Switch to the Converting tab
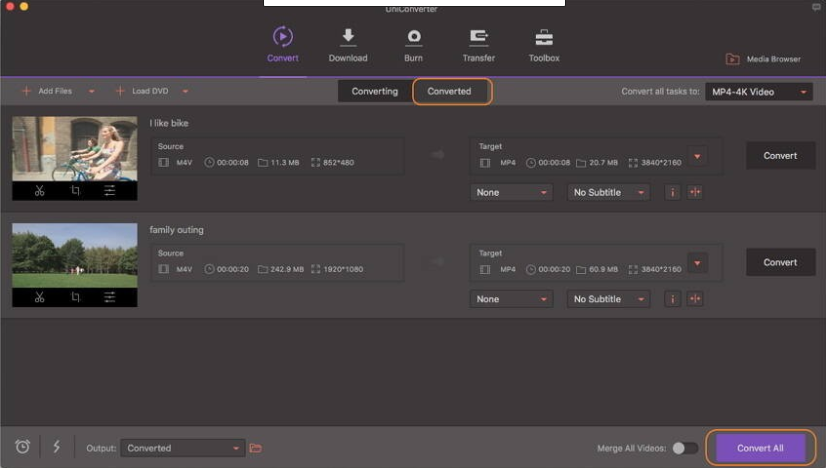Viewport: 826px width, 468px height. (x=375, y=91)
